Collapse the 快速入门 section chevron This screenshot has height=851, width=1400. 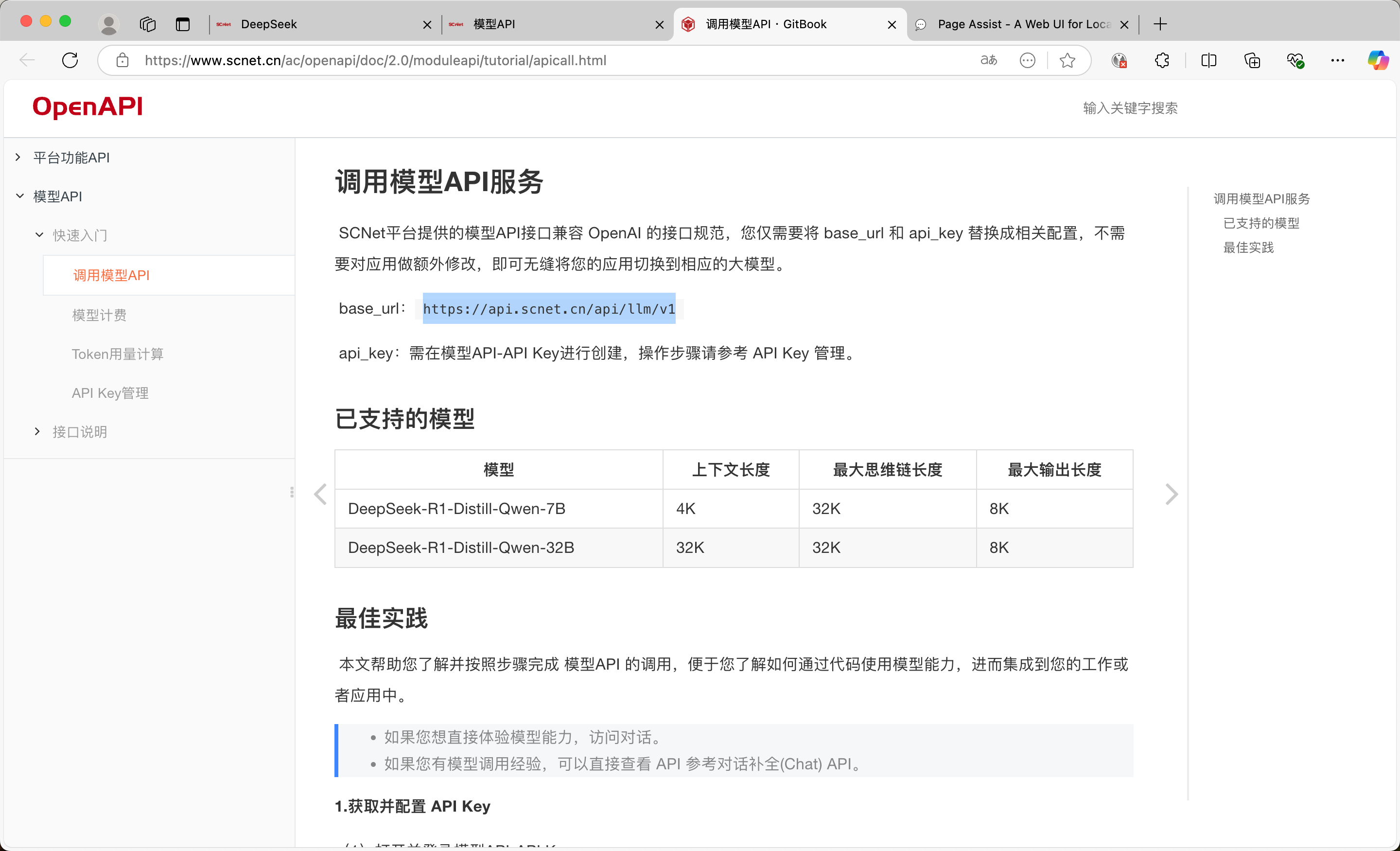click(x=39, y=234)
